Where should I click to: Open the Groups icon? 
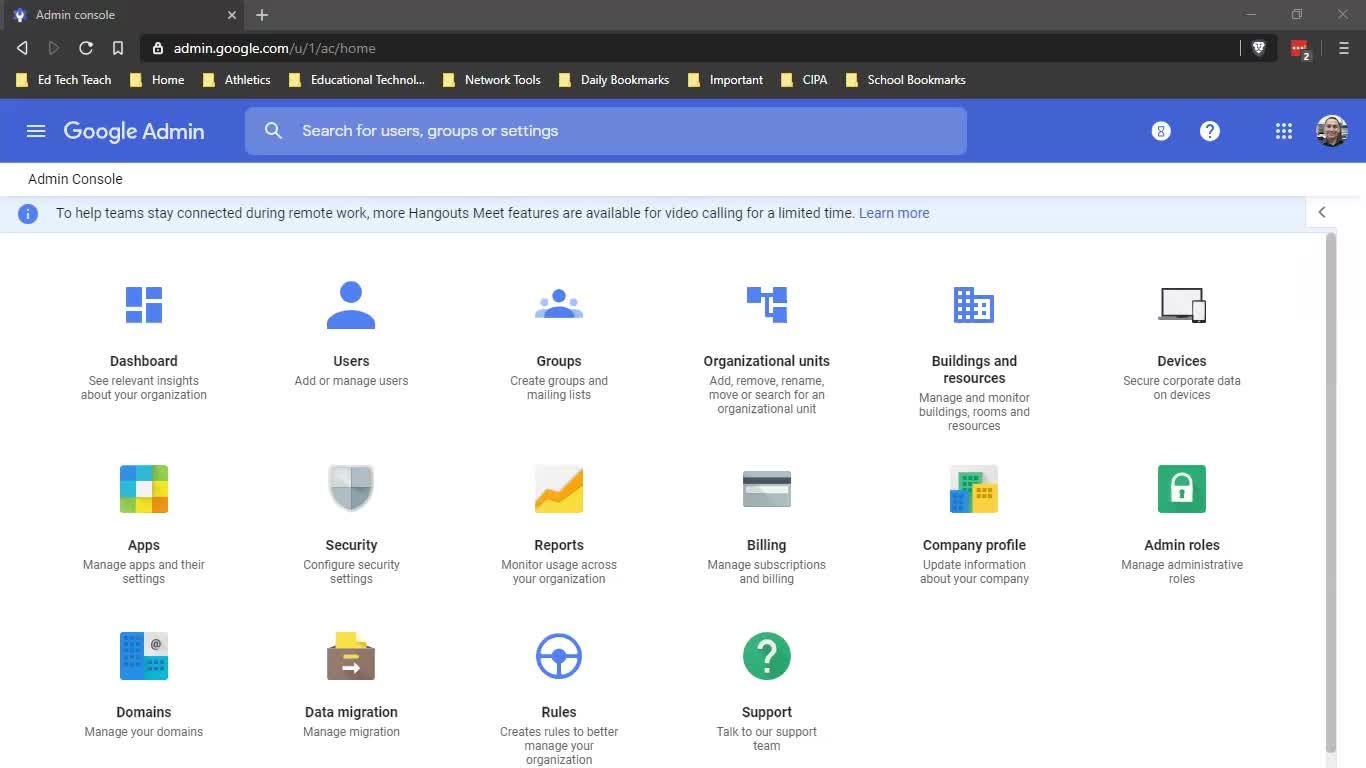559,304
